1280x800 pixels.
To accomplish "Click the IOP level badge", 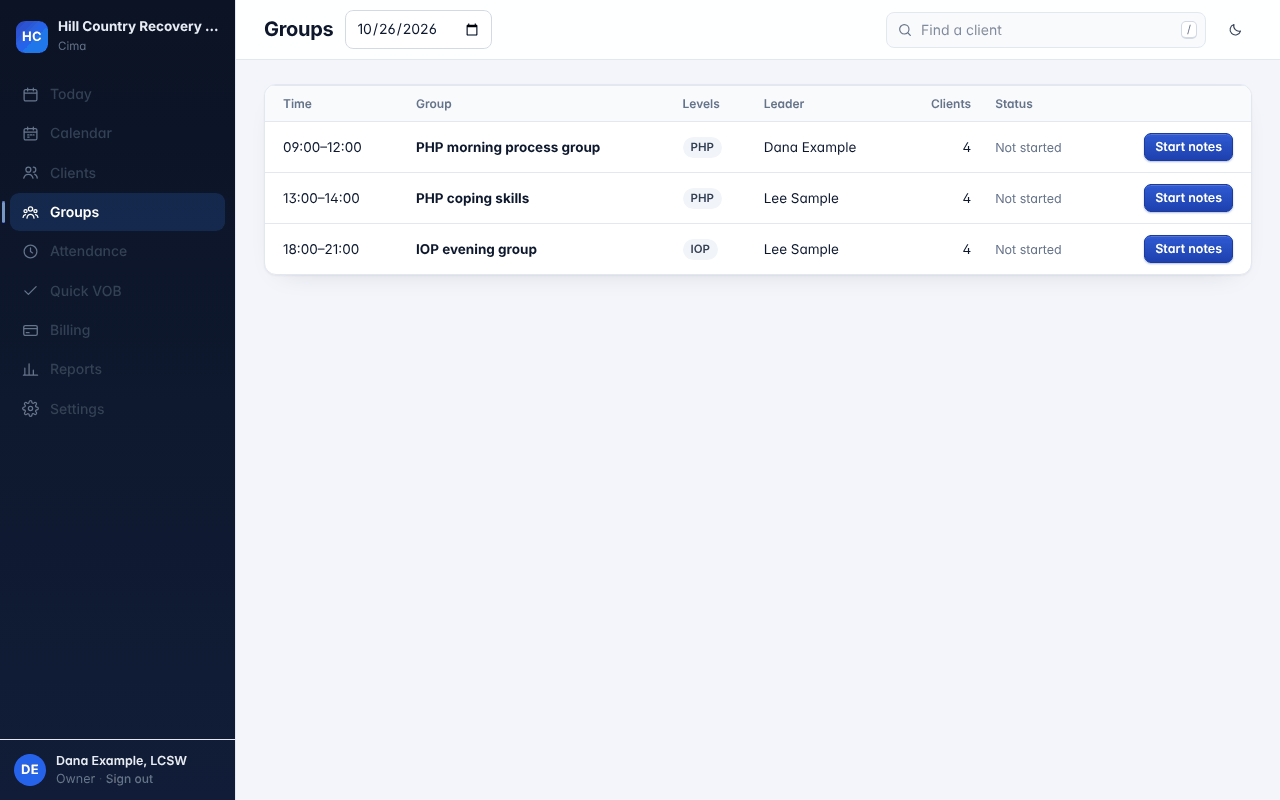I will pyautogui.click(x=700, y=249).
